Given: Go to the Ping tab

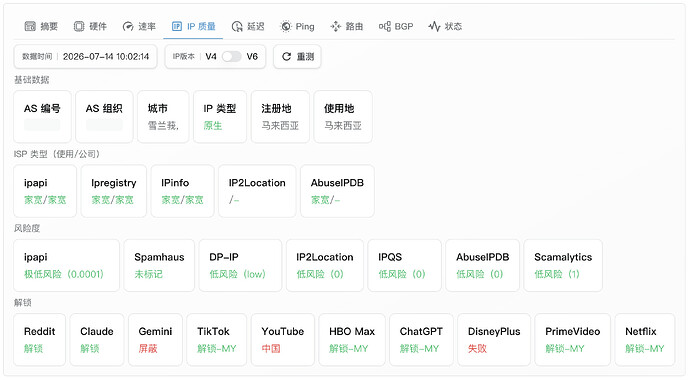Looking at the screenshot, I should tap(297, 26).
